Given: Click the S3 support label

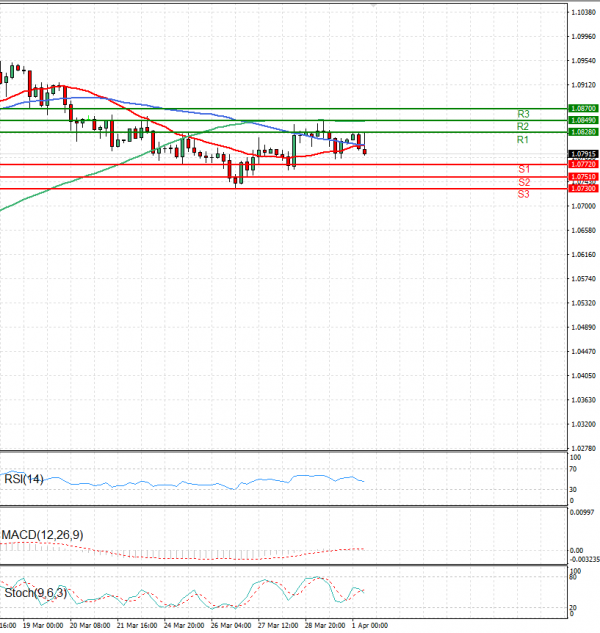Looking at the screenshot, I should [524, 194].
